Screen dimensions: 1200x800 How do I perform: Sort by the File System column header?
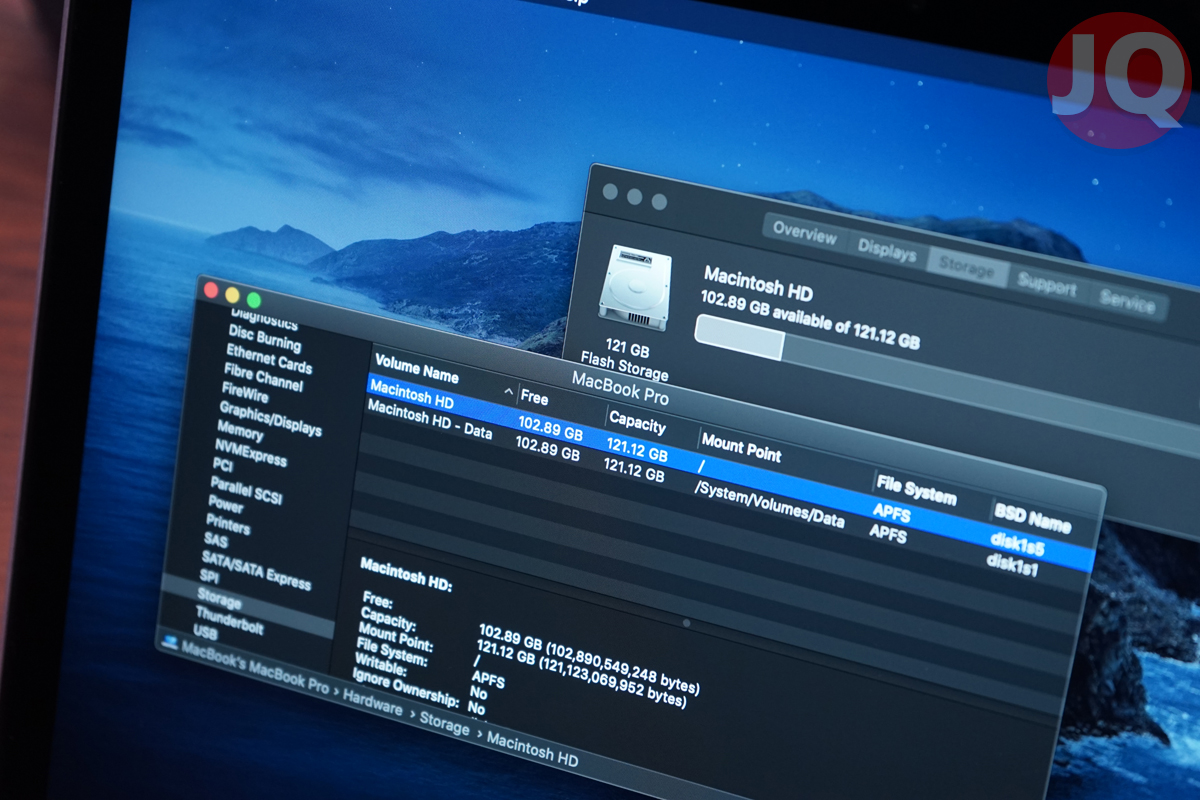pos(916,490)
